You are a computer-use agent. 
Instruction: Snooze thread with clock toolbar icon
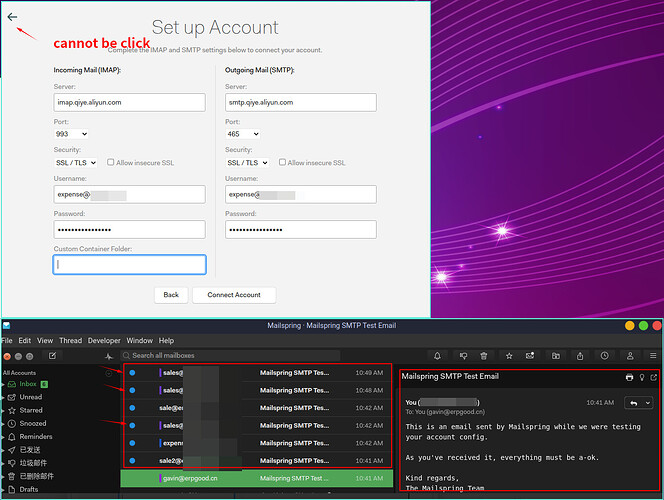click(605, 356)
